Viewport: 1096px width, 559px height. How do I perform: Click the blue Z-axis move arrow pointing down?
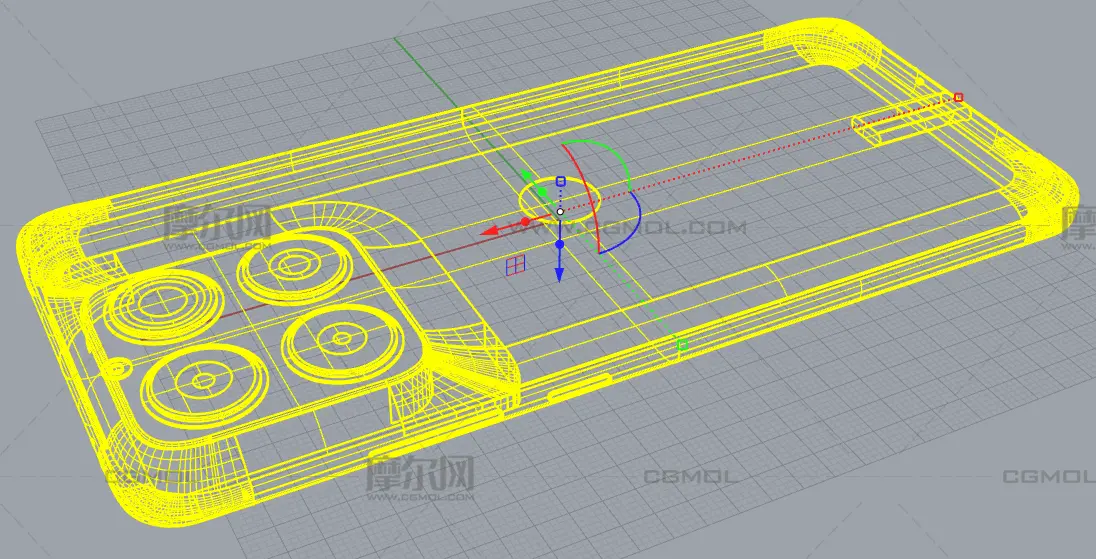pyautogui.click(x=560, y=273)
